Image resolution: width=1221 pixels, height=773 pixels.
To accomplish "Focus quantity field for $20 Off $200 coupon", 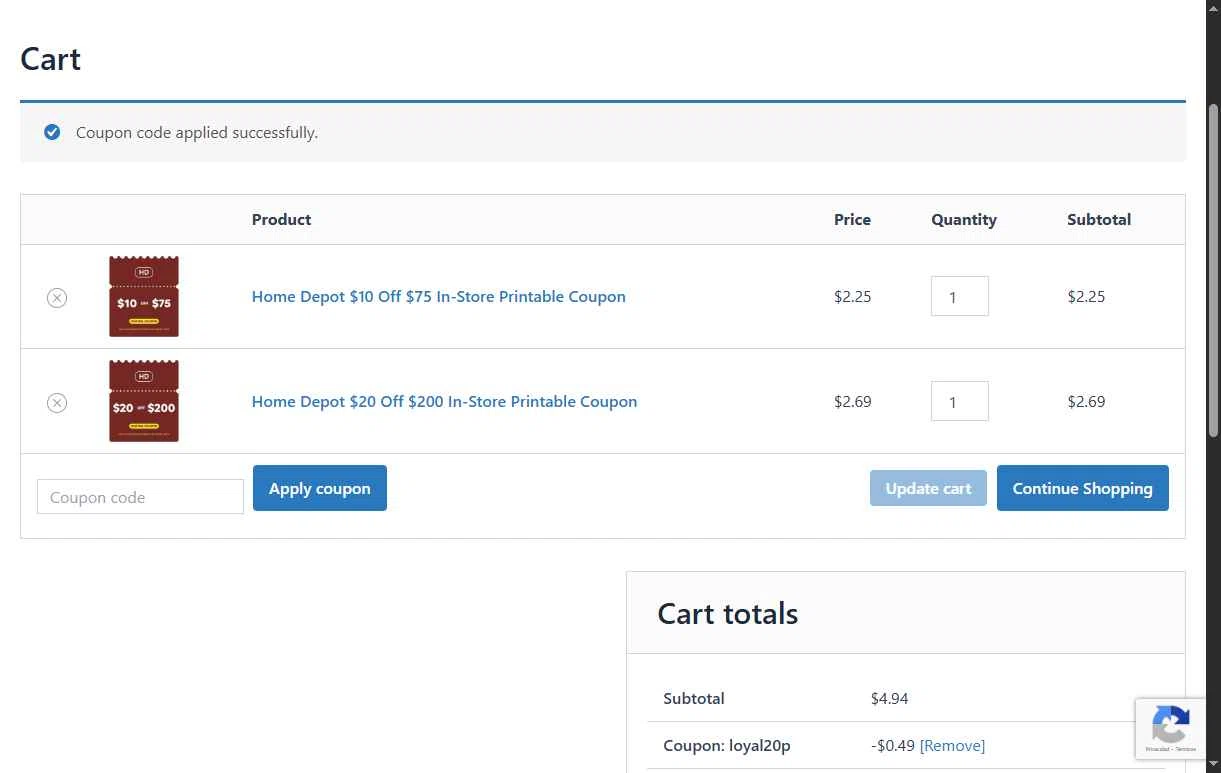I will point(960,401).
